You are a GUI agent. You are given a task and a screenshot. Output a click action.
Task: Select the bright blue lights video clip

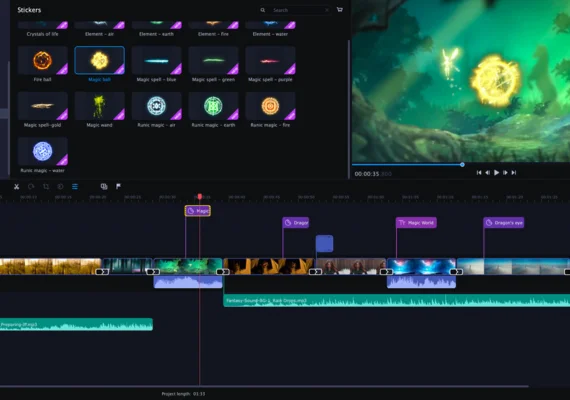[x=421, y=266]
